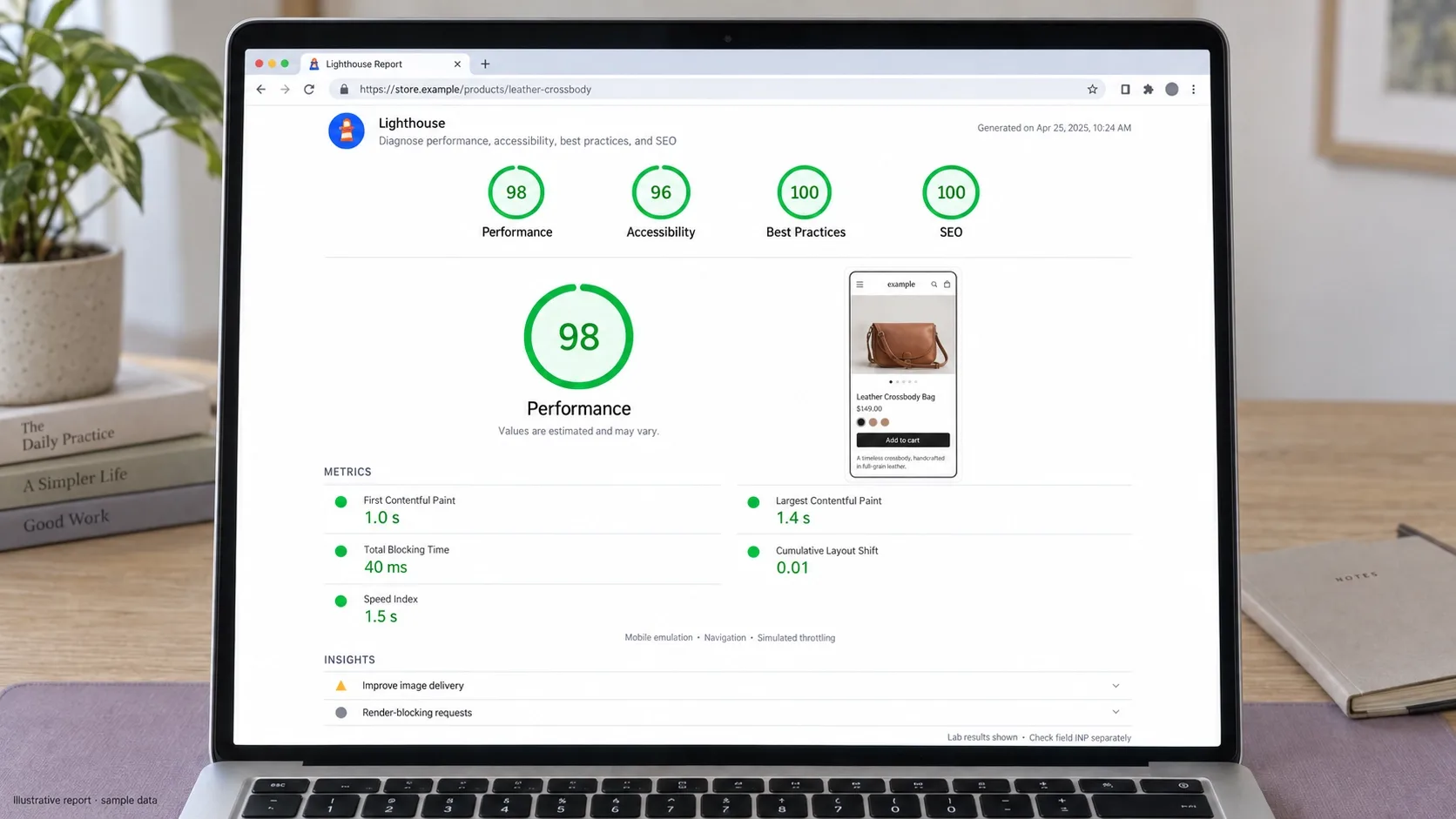Click Cumulative Layout Shift green indicator

click(754, 552)
